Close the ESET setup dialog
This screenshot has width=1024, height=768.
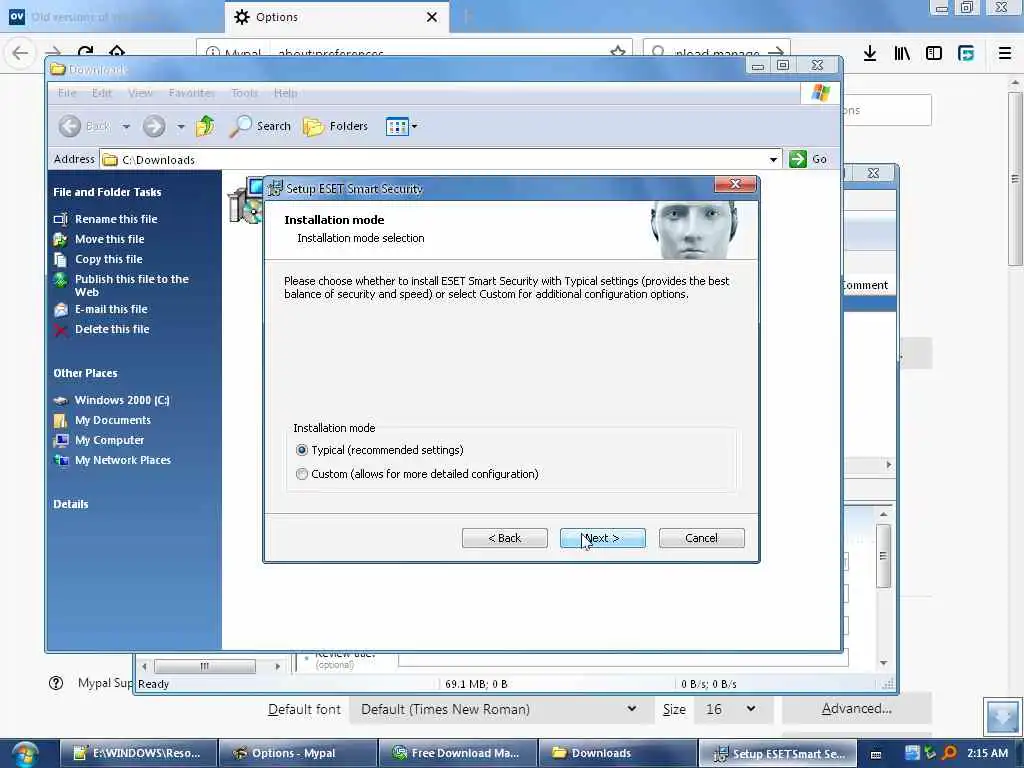(x=735, y=184)
